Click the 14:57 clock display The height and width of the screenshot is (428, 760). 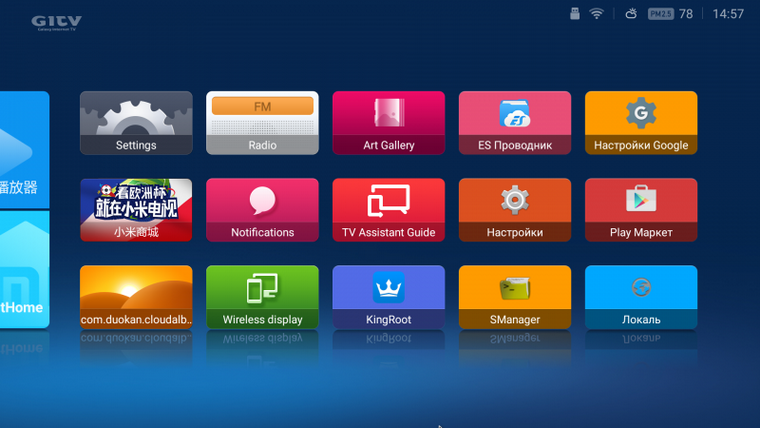coord(728,14)
